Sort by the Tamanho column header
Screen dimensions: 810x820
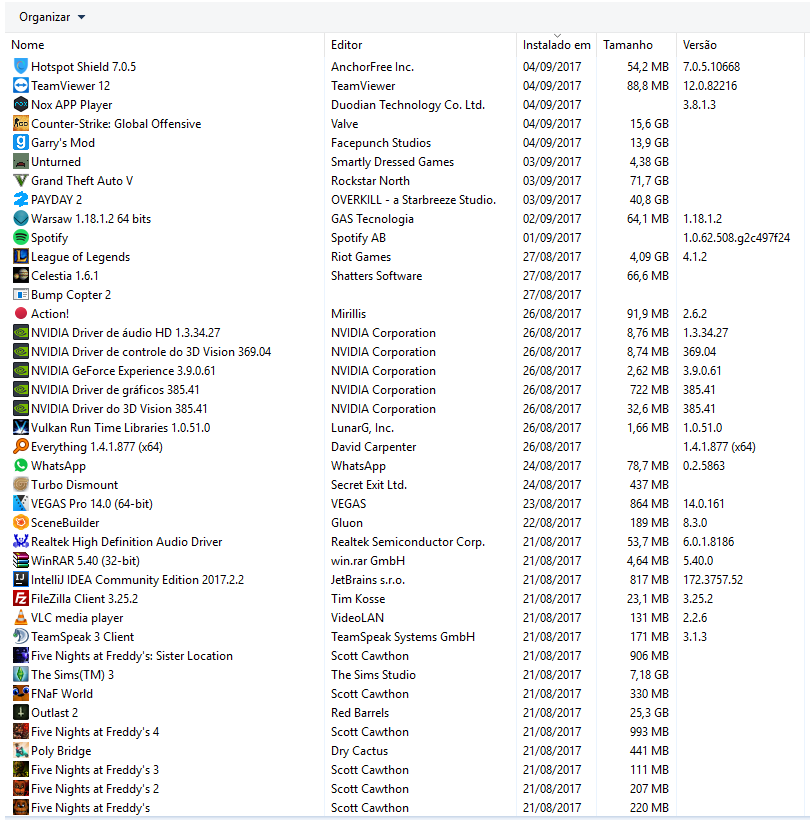coord(628,45)
